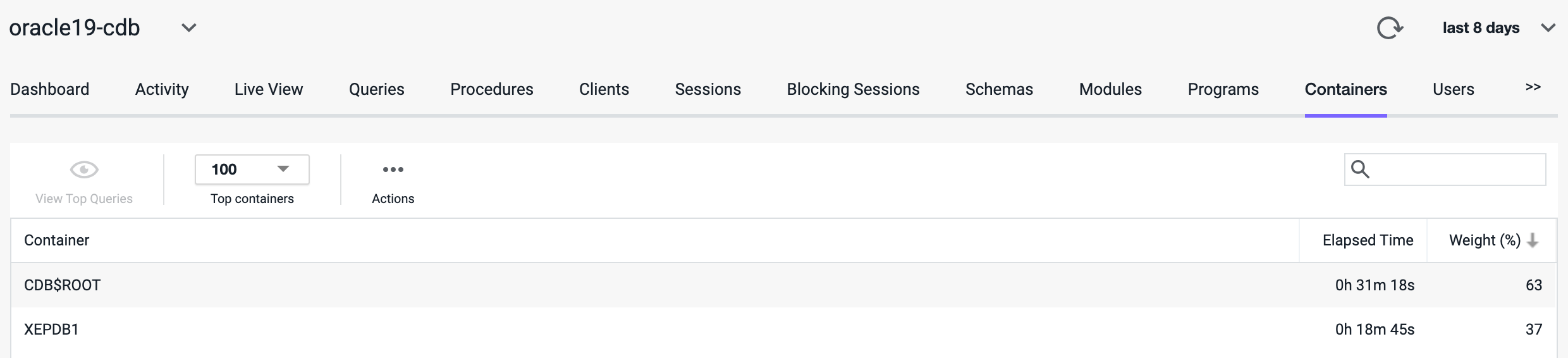The image size is (1568, 358).
Task: Click the Container column header
Action: pyautogui.click(x=57, y=240)
